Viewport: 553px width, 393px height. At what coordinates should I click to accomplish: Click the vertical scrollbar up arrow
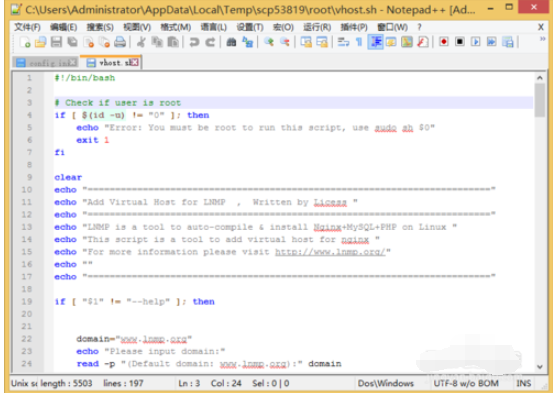point(540,78)
